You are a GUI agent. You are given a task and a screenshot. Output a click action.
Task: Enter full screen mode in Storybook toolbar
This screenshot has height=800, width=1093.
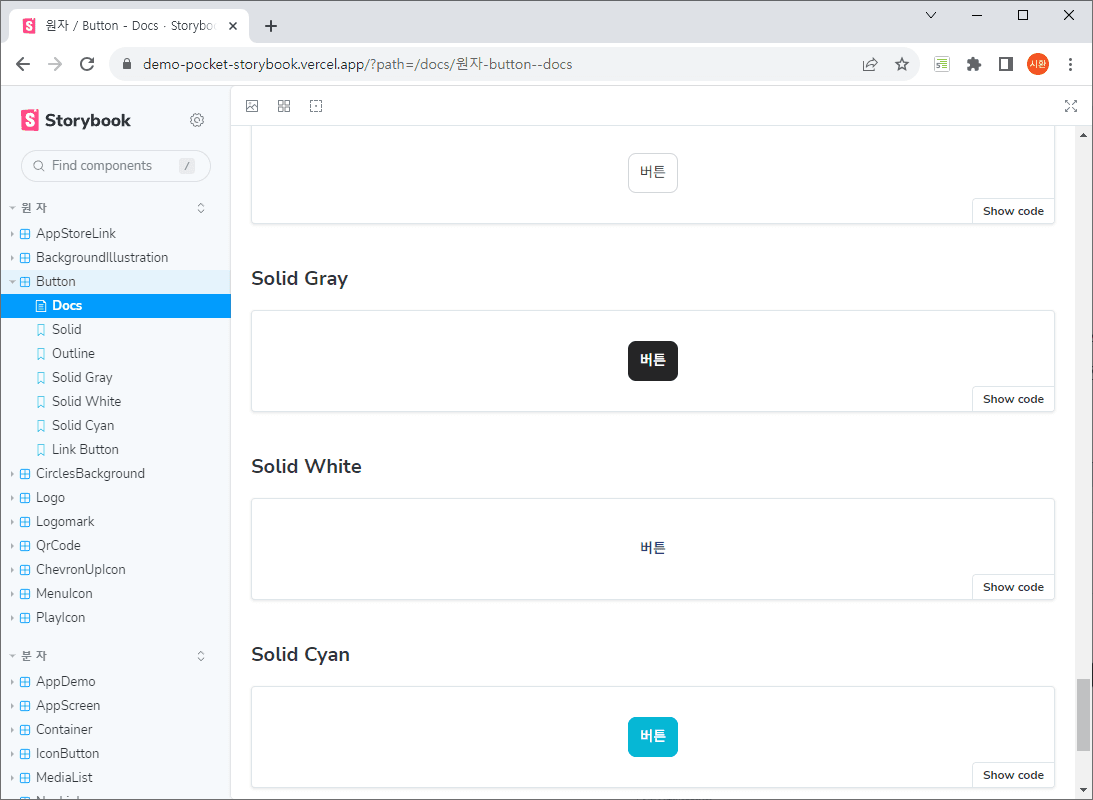point(1071,106)
